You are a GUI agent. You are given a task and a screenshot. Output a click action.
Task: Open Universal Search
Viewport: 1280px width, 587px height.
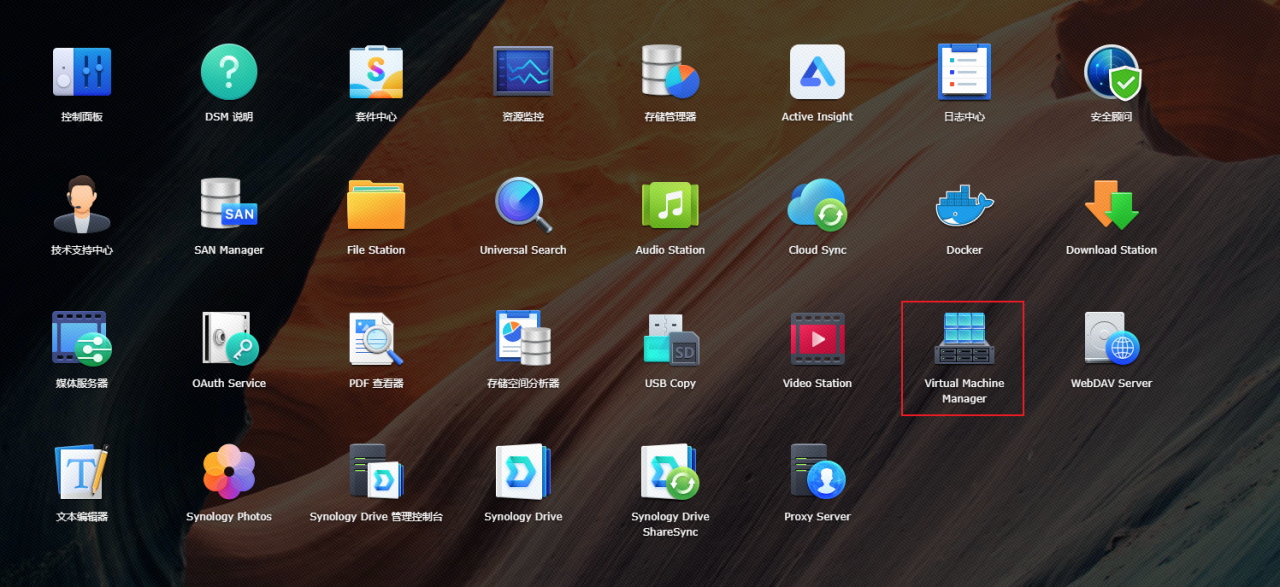(522, 205)
